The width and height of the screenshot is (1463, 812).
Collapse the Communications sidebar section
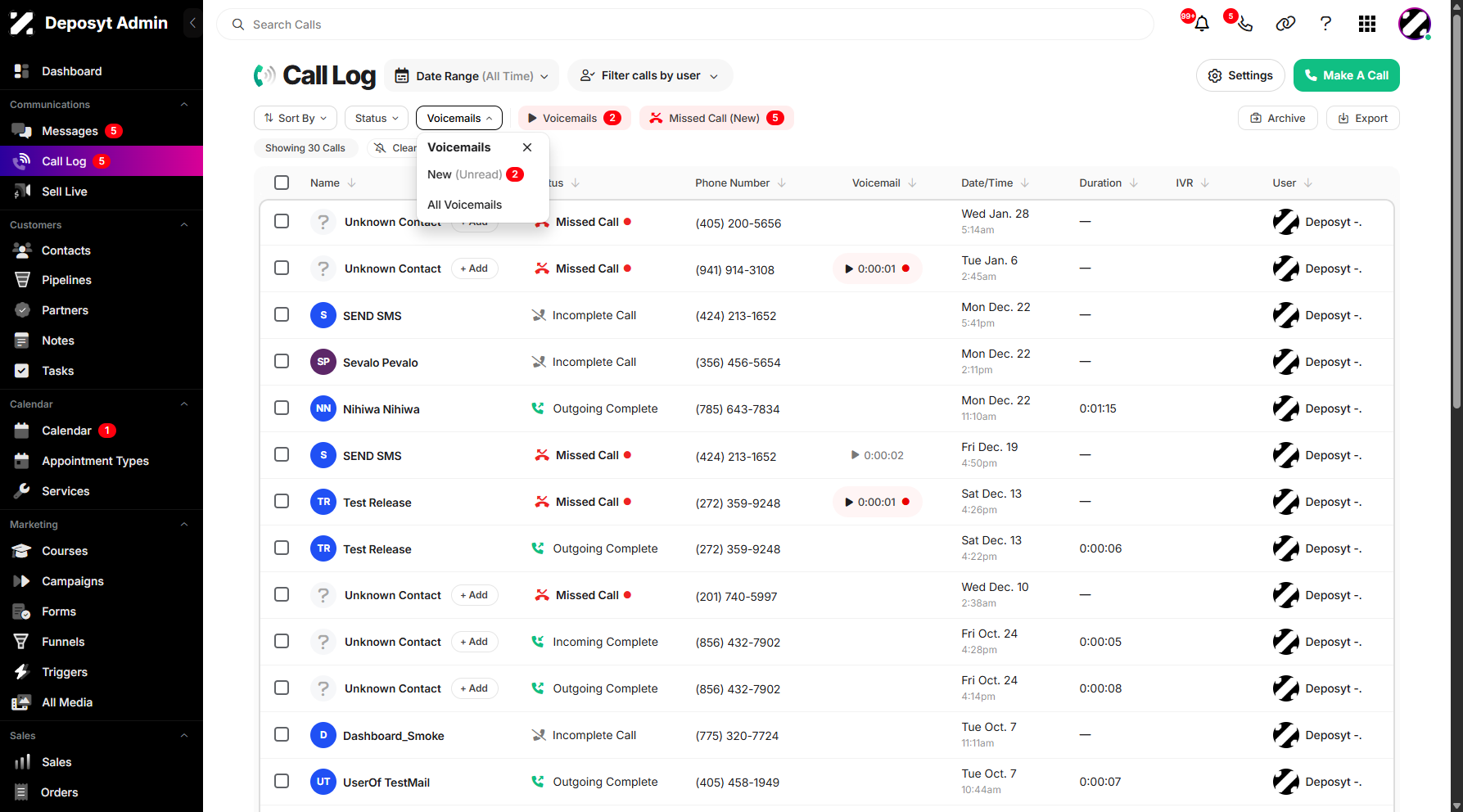(184, 104)
